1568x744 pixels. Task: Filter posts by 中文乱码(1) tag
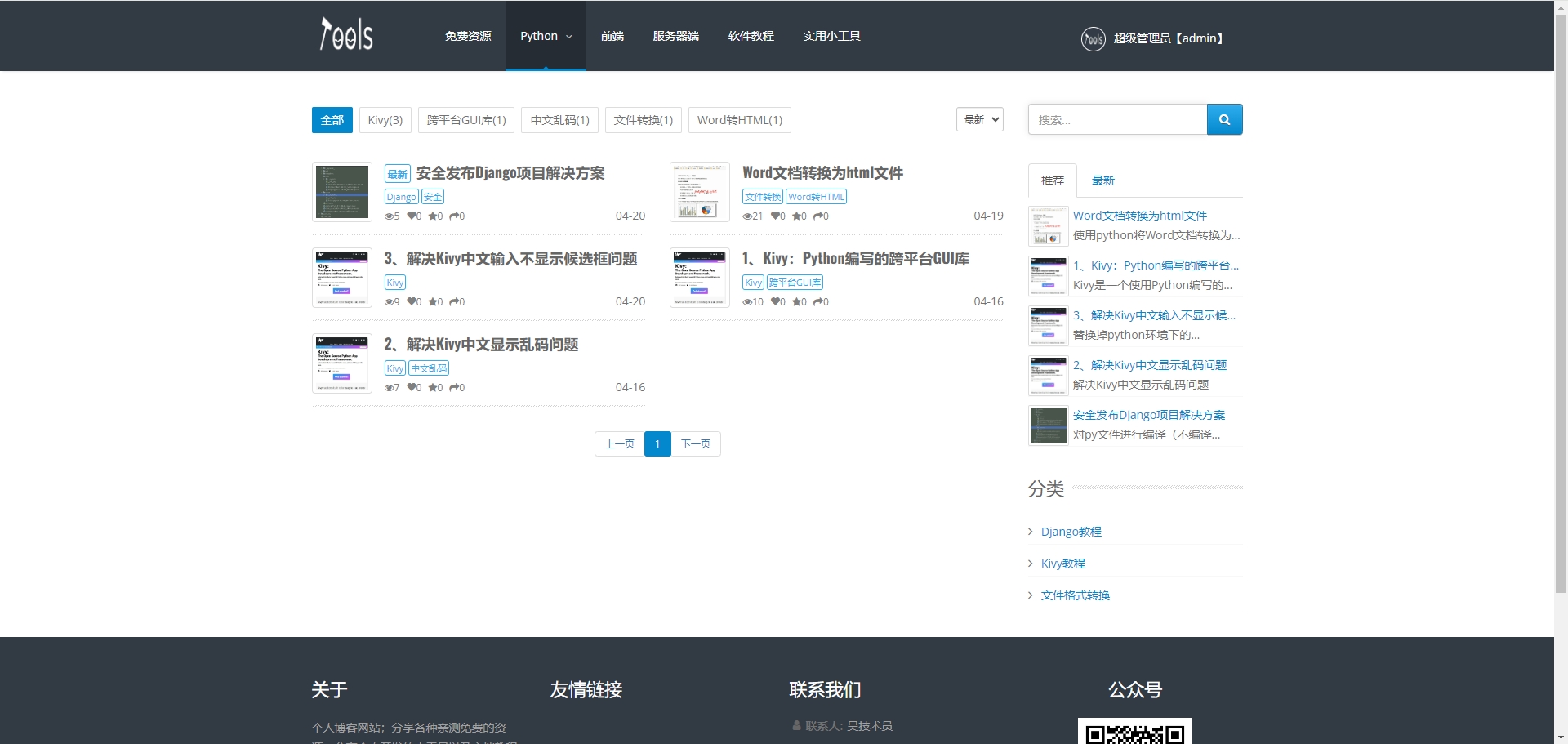(560, 120)
